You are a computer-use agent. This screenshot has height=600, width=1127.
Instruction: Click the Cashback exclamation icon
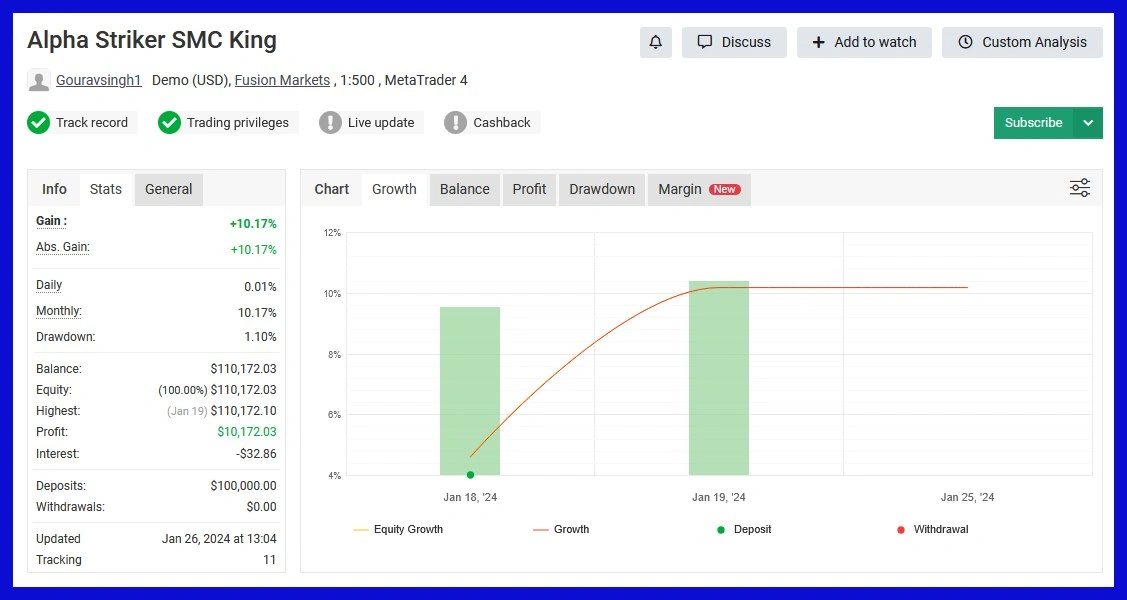click(455, 123)
